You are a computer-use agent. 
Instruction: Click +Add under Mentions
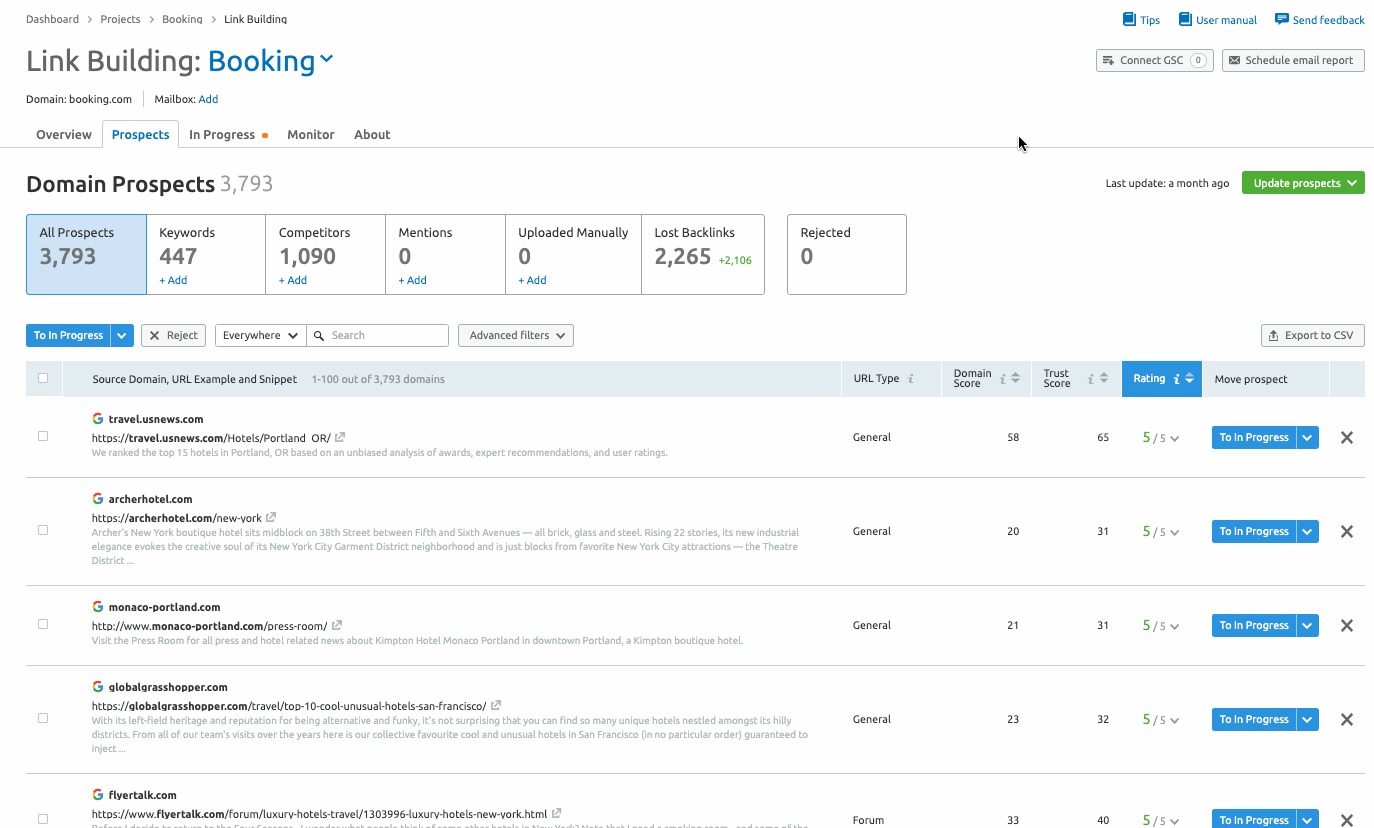412,280
